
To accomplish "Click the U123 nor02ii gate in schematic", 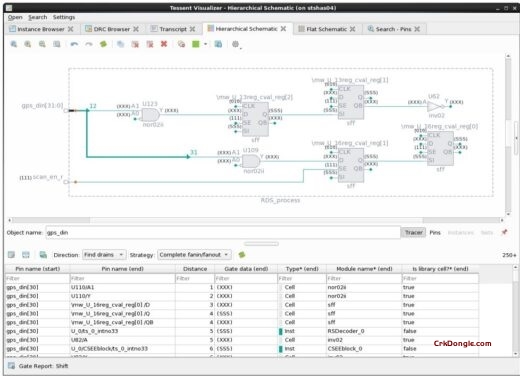I will [x=150, y=115].
